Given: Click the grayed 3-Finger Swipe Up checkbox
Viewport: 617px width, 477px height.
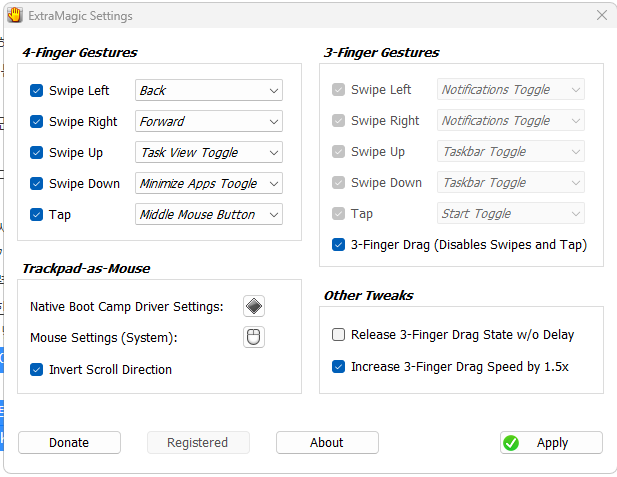Looking at the screenshot, I should point(338,152).
